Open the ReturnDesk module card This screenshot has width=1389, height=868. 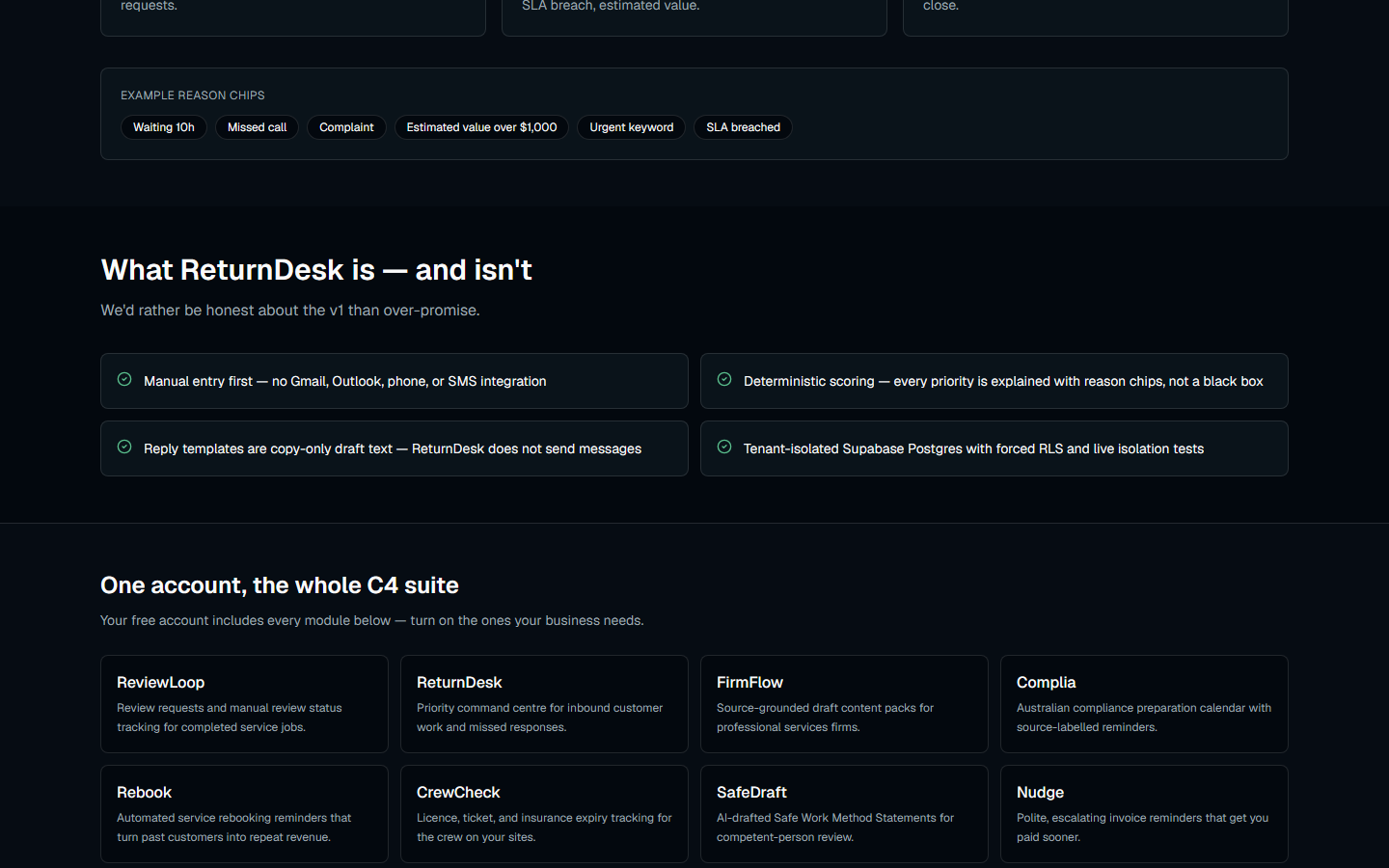(544, 704)
